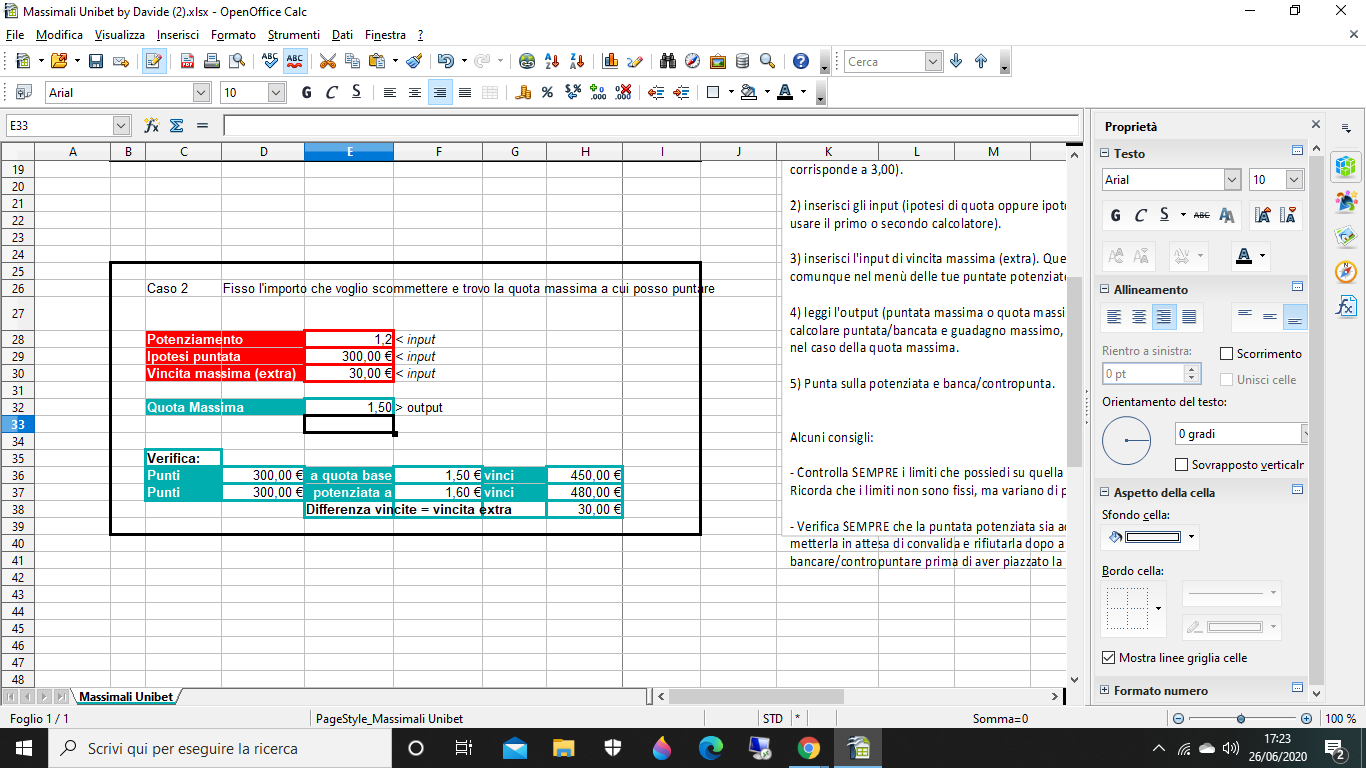Image resolution: width=1366 pixels, height=768 pixels.
Task: Click the Function Wizard icon
Action: 152,126
